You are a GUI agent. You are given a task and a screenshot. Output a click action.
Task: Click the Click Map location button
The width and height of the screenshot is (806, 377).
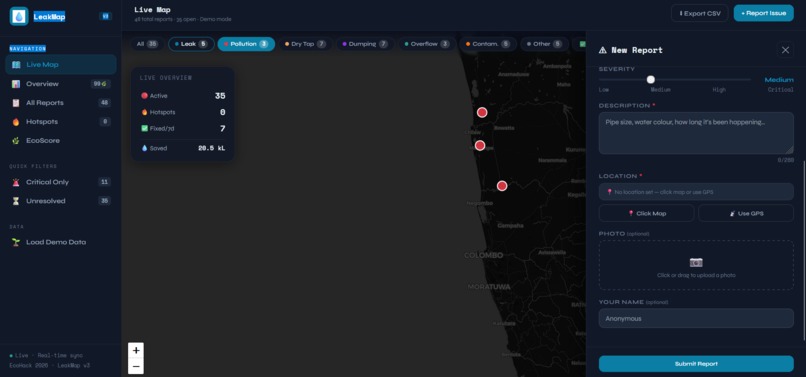[x=647, y=213]
